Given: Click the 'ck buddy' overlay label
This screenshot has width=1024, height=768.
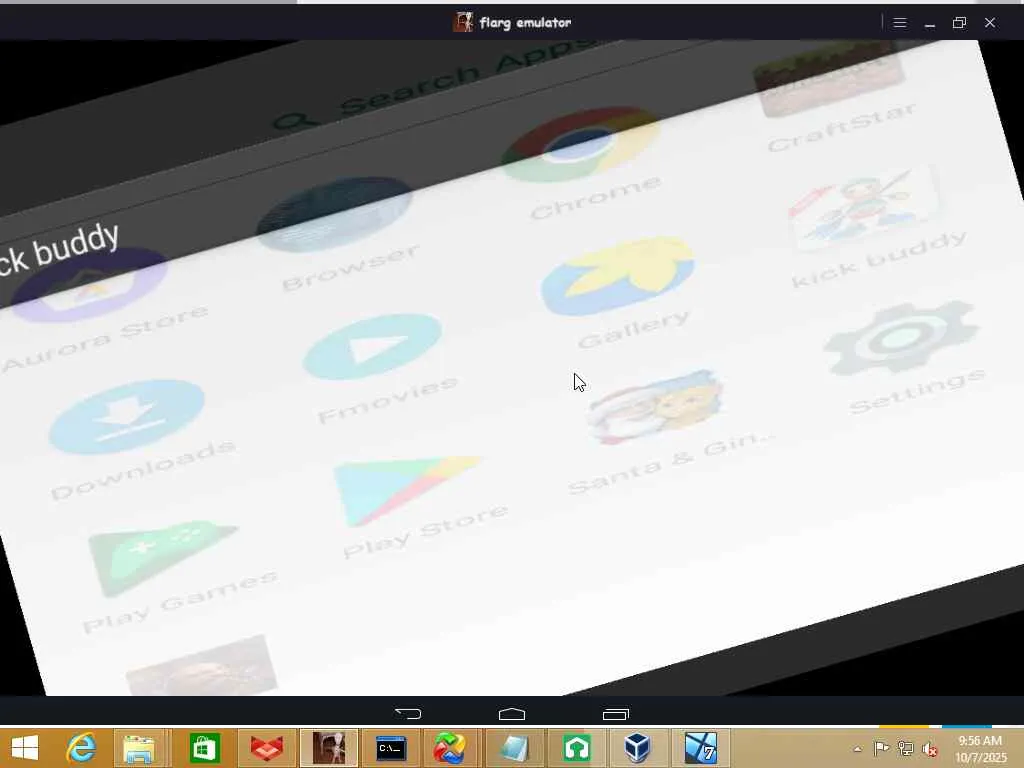Looking at the screenshot, I should [59, 249].
